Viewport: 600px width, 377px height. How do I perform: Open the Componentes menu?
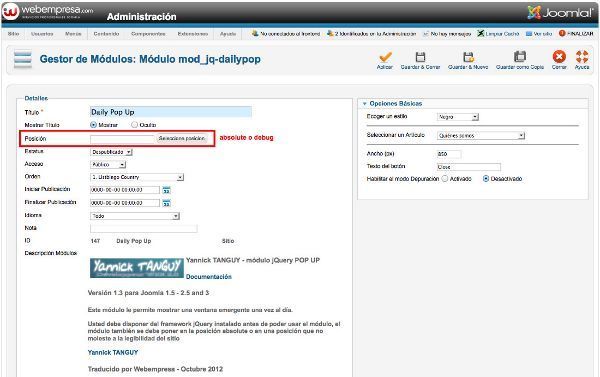tap(148, 34)
